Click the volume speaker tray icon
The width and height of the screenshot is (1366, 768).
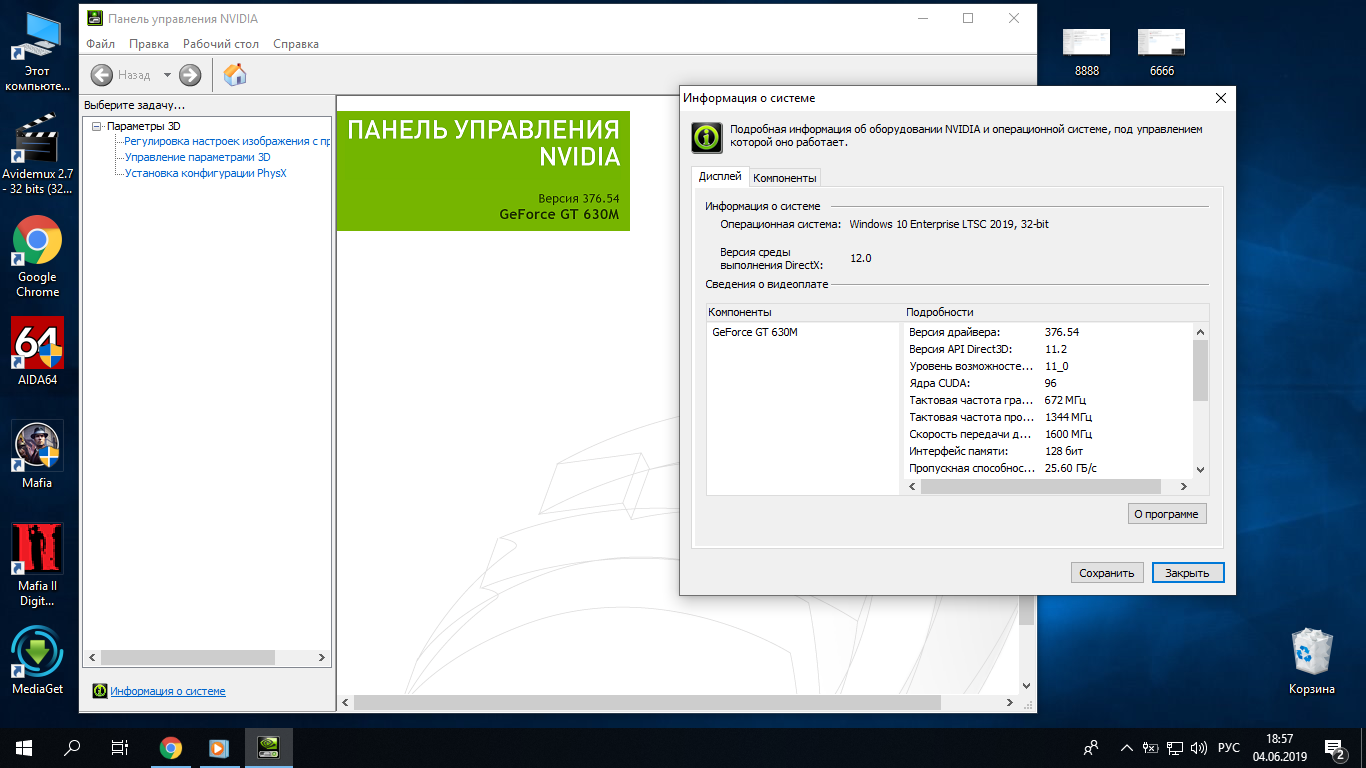pos(1199,747)
